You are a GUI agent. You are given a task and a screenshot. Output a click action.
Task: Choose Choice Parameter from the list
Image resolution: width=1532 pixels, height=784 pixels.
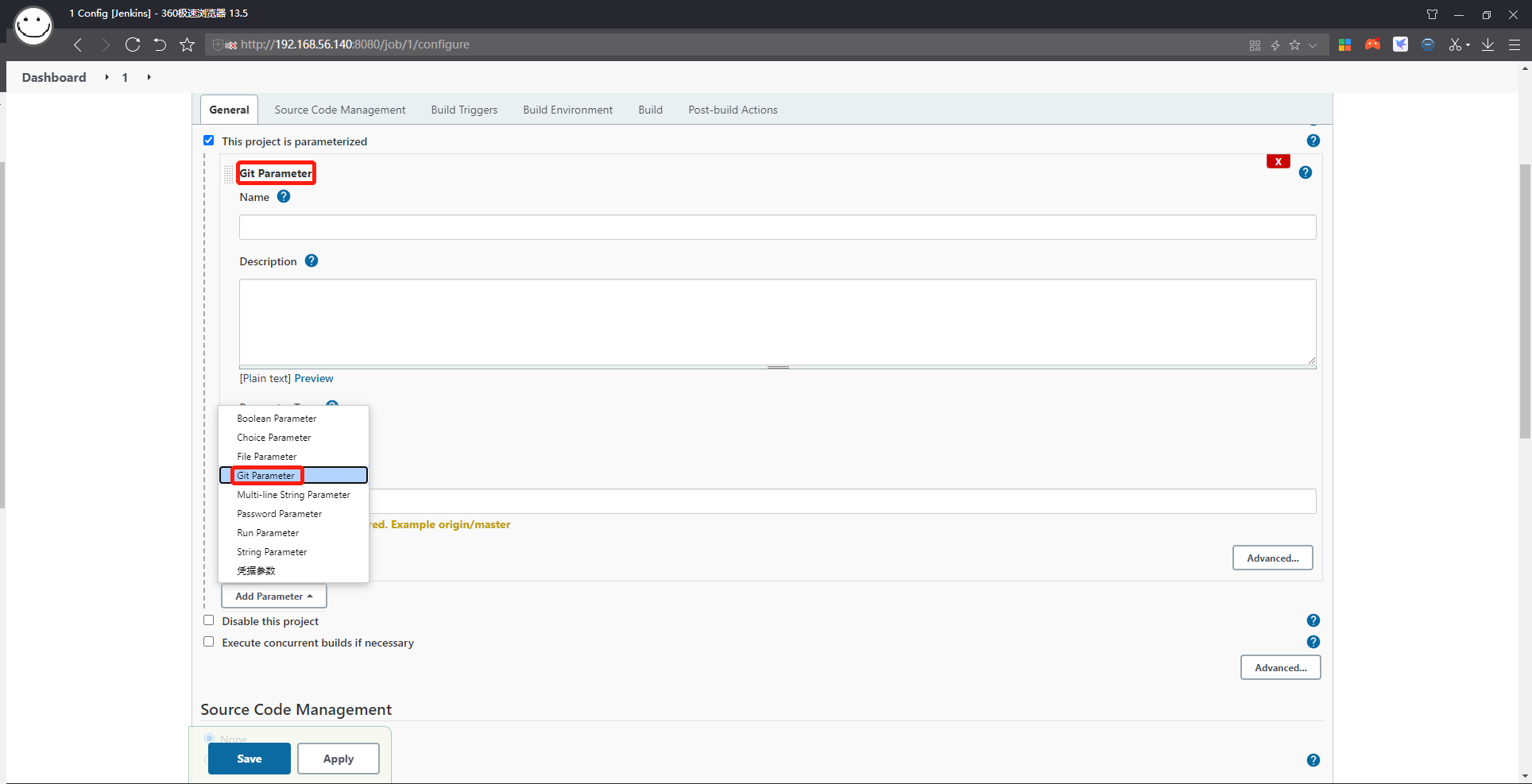[x=293, y=438]
